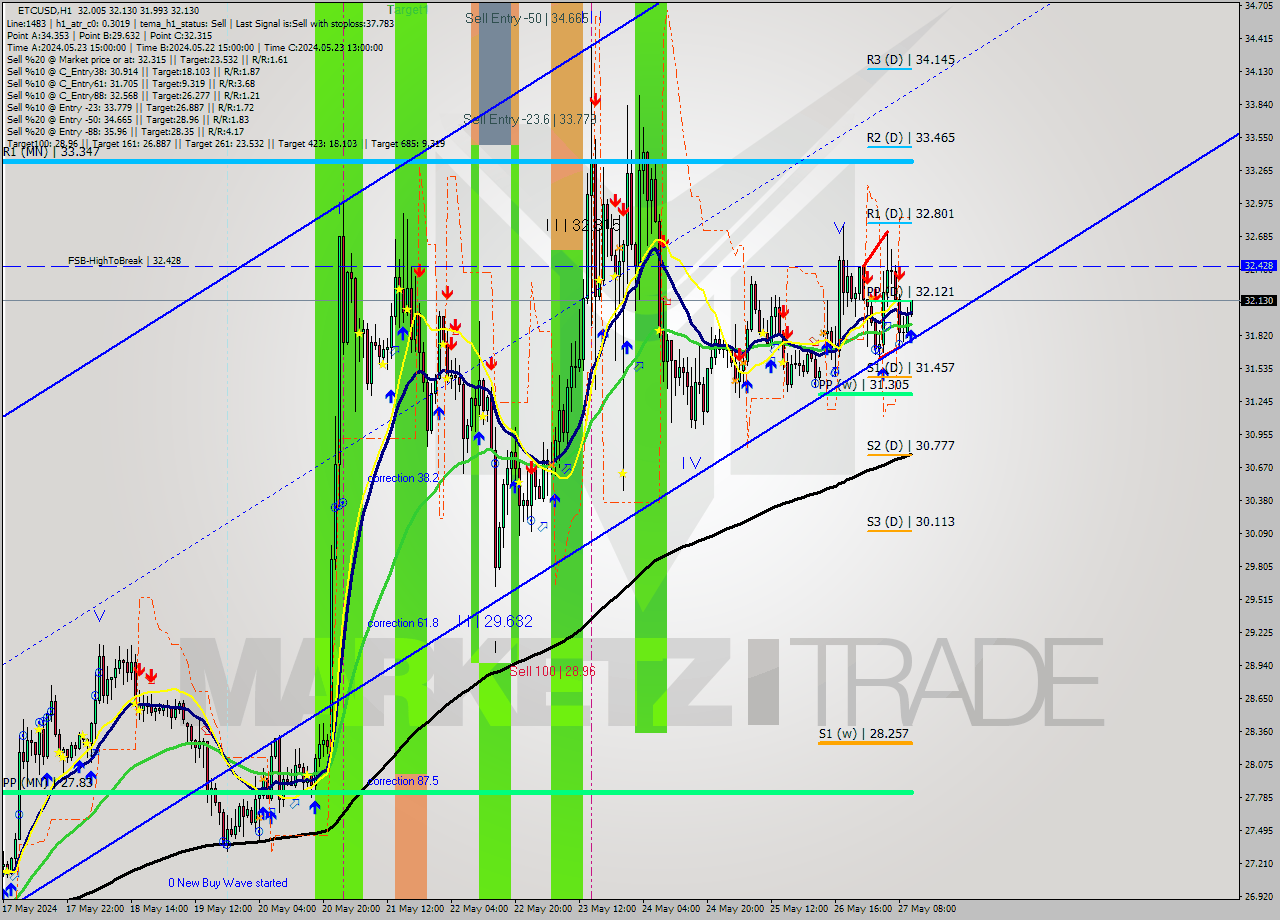Image resolution: width=1280 pixels, height=920 pixels.
Task: Click the '0 New Buy Wave started' label
Action: click(x=228, y=883)
